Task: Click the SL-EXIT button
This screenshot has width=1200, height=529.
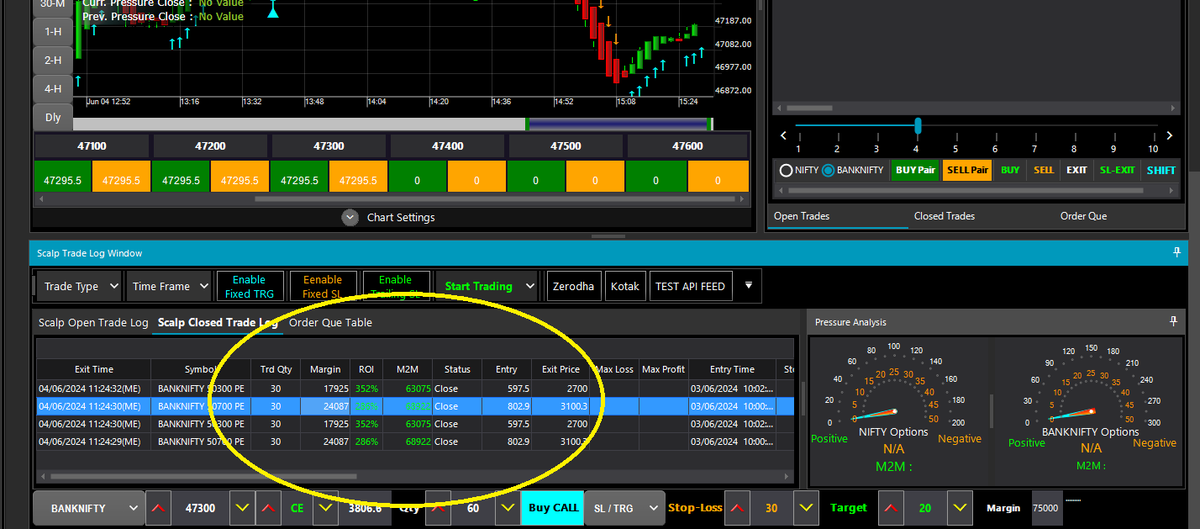Action: tap(1117, 170)
